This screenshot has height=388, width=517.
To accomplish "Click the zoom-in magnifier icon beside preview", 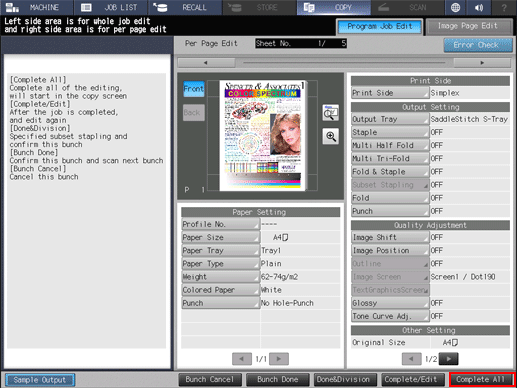I will [331, 136].
